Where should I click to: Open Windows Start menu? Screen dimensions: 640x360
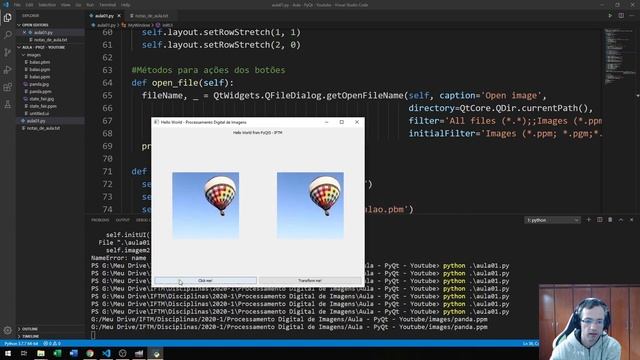(x=8, y=353)
